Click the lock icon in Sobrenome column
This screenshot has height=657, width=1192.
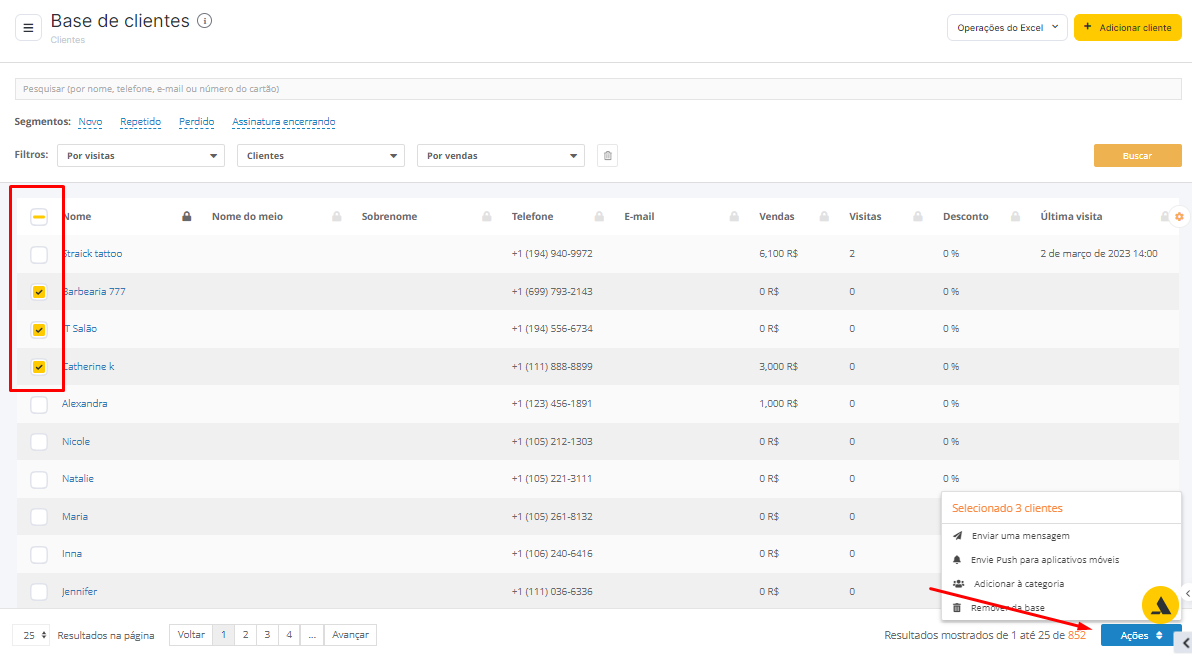(487, 217)
